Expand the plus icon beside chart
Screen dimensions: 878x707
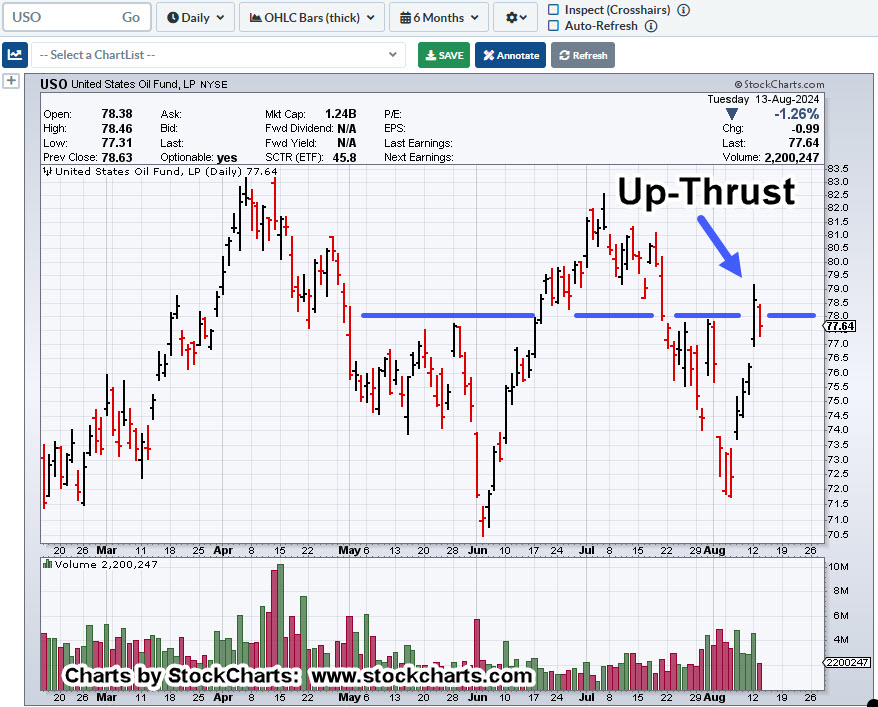tap(11, 81)
